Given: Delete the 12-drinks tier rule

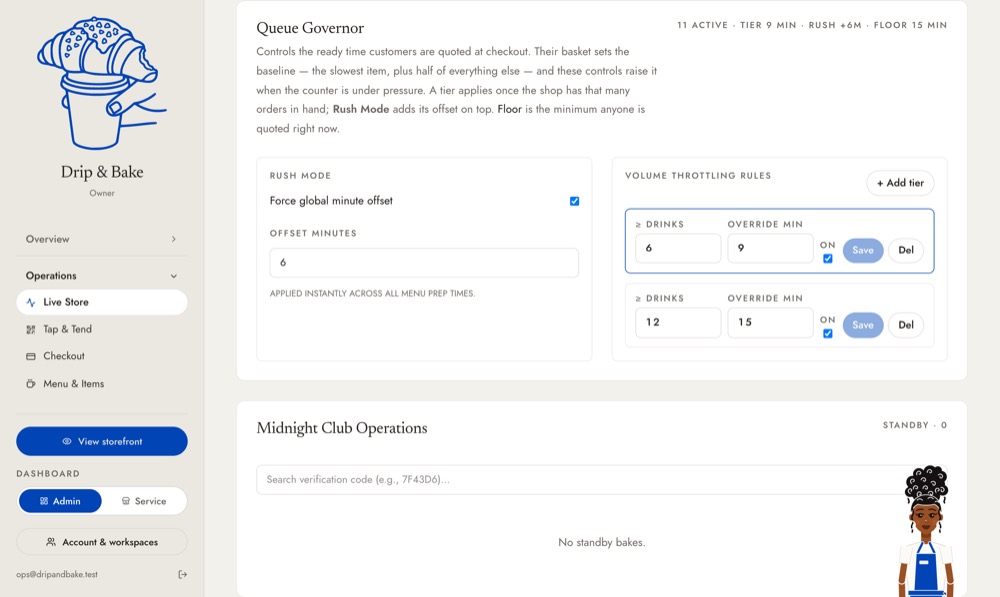Looking at the screenshot, I should pos(906,325).
